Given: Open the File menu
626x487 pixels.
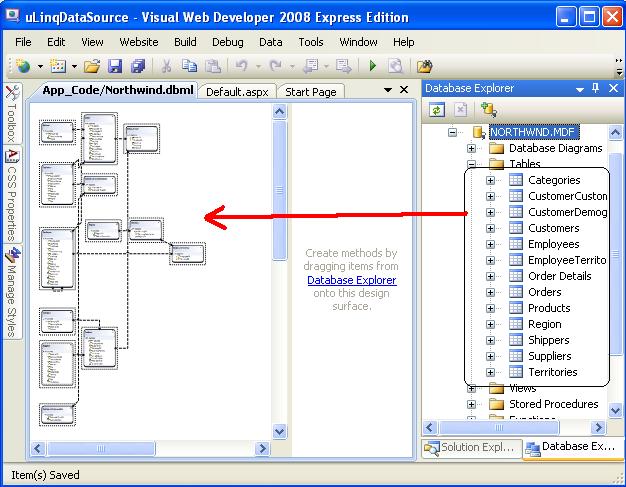Looking at the screenshot, I should point(23,42).
